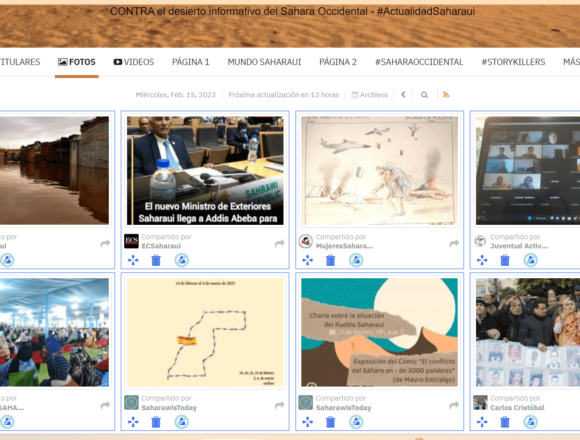Click the edit-image icon on MujeresSahara card
The height and width of the screenshot is (440, 580).
click(356, 260)
